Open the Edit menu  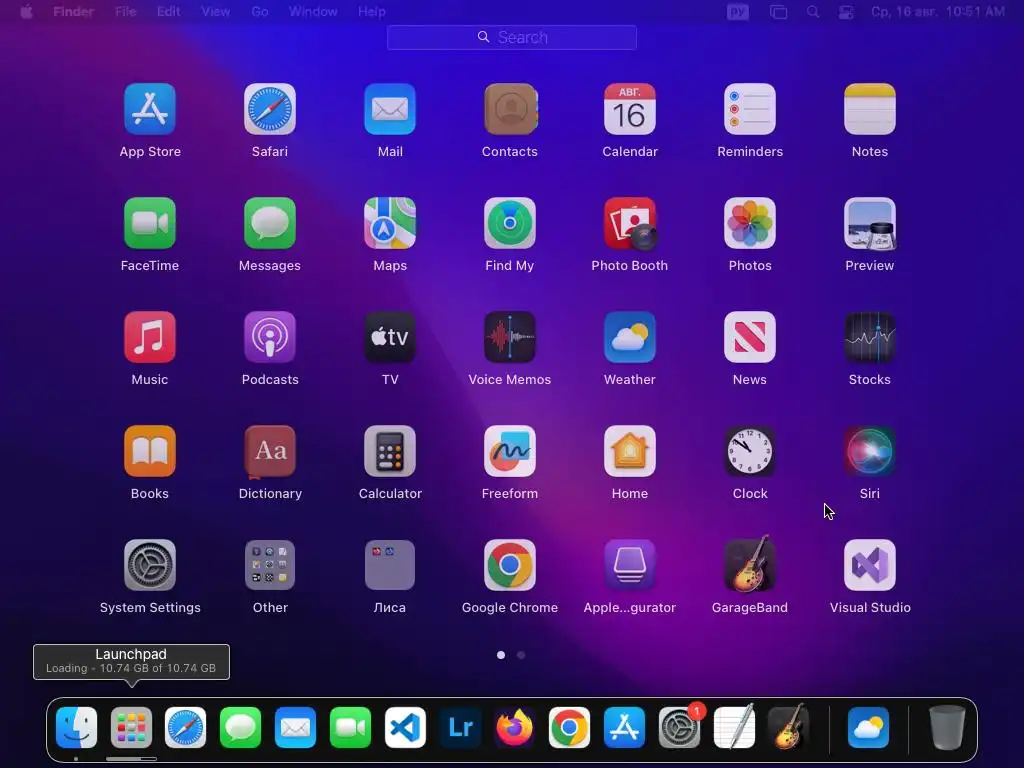click(168, 12)
